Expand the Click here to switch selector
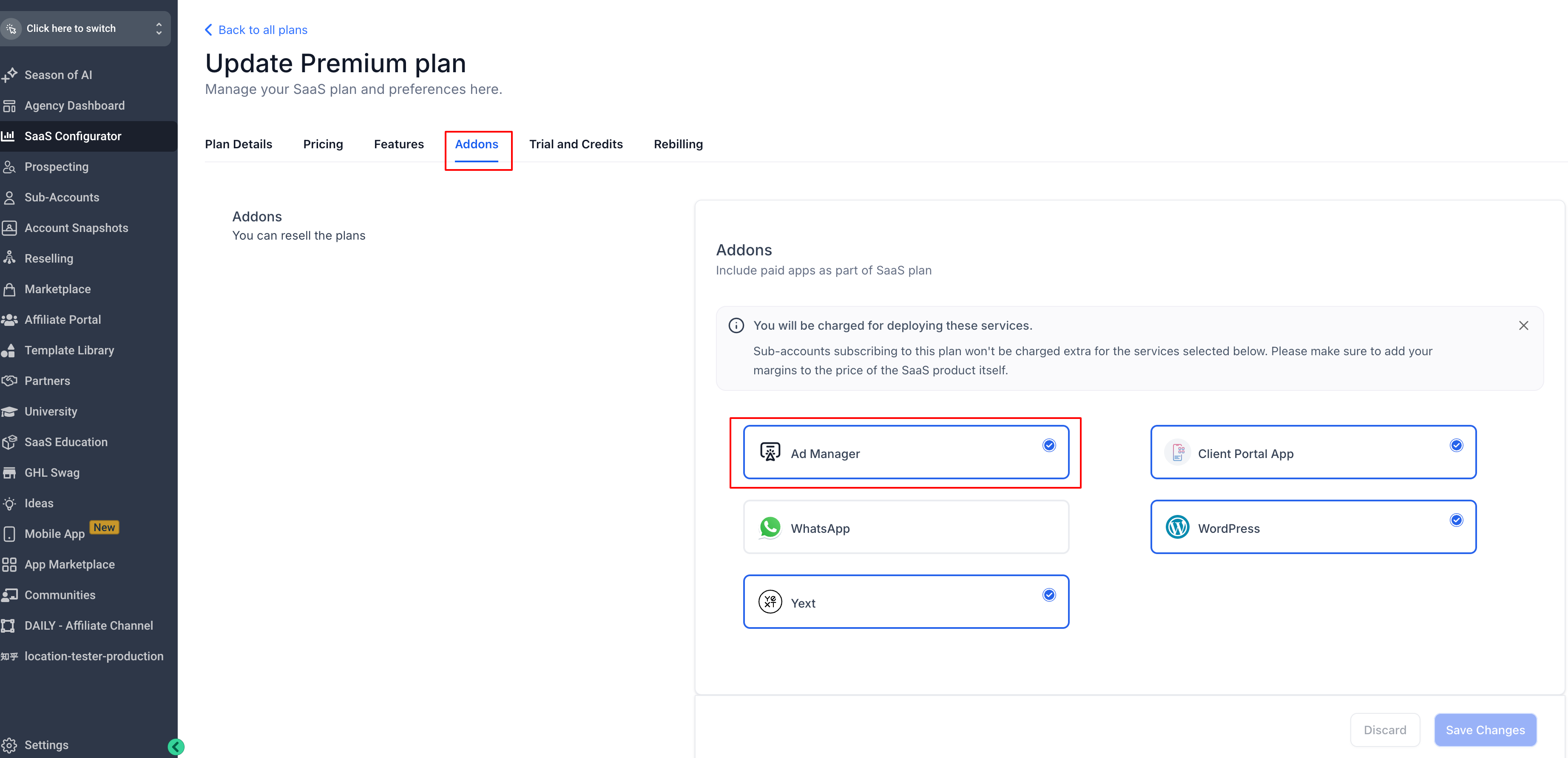Image resolution: width=1568 pixels, height=758 pixels. point(85,28)
